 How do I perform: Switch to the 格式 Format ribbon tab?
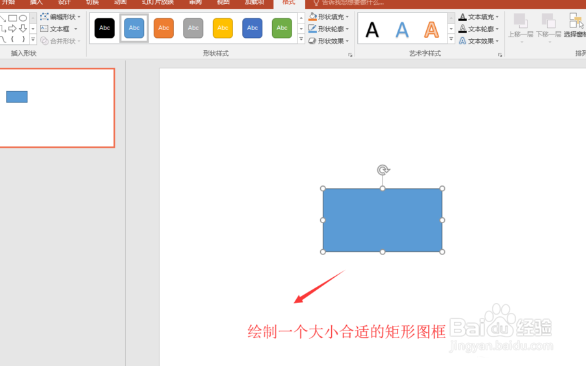(x=289, y=3)
